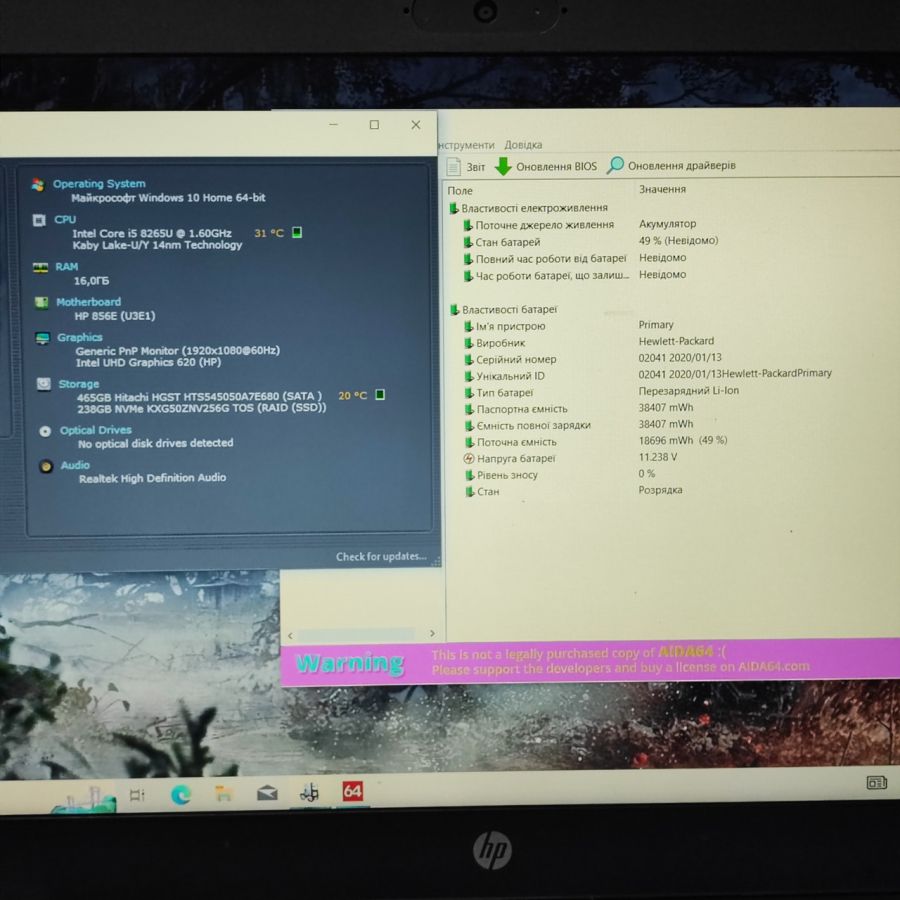
Task: Click the Напруга батареї voltage icon
Action: [x=469, y=458]
